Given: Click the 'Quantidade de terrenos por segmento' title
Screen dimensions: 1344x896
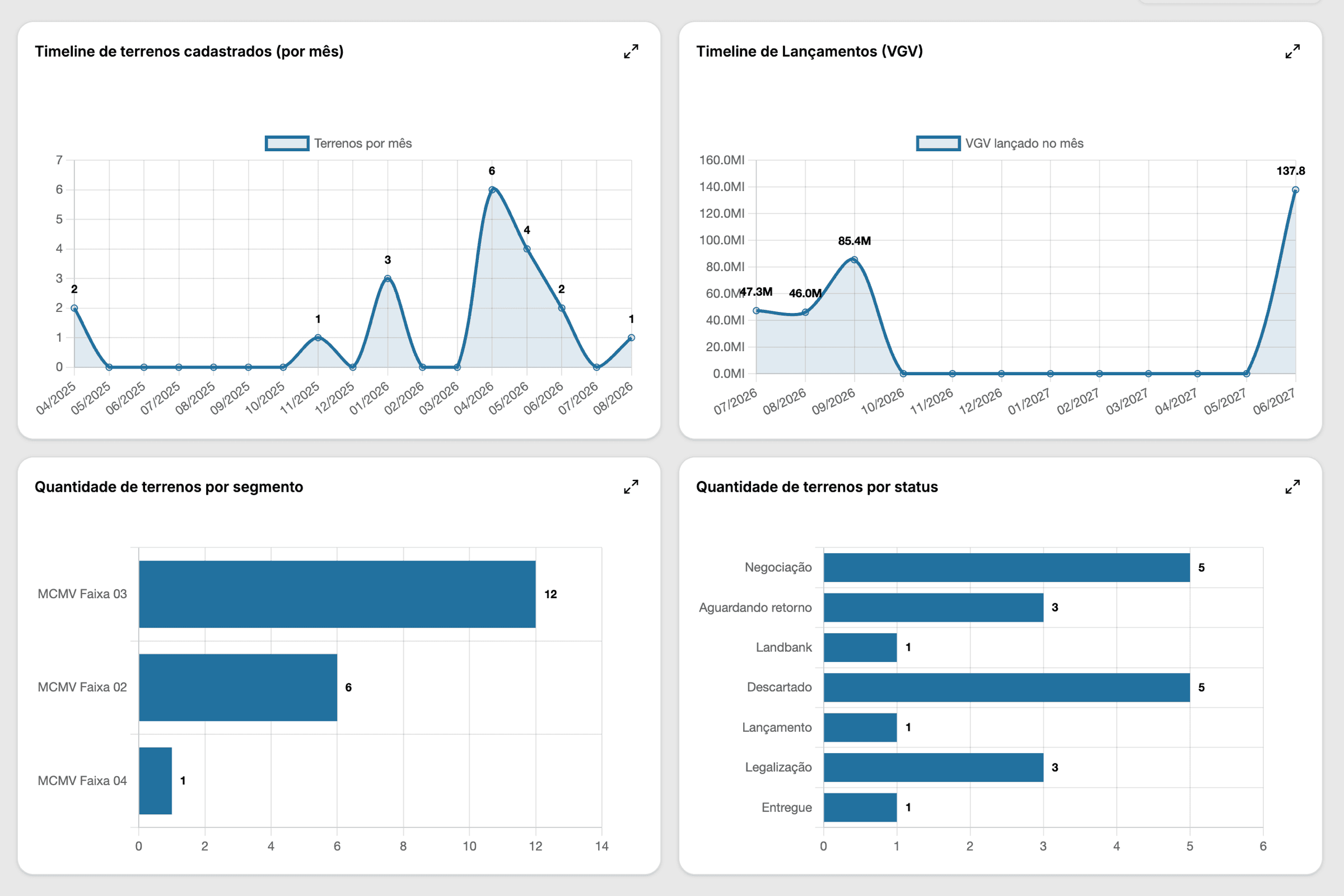Looking at the screenshot, I should point(169,487).
